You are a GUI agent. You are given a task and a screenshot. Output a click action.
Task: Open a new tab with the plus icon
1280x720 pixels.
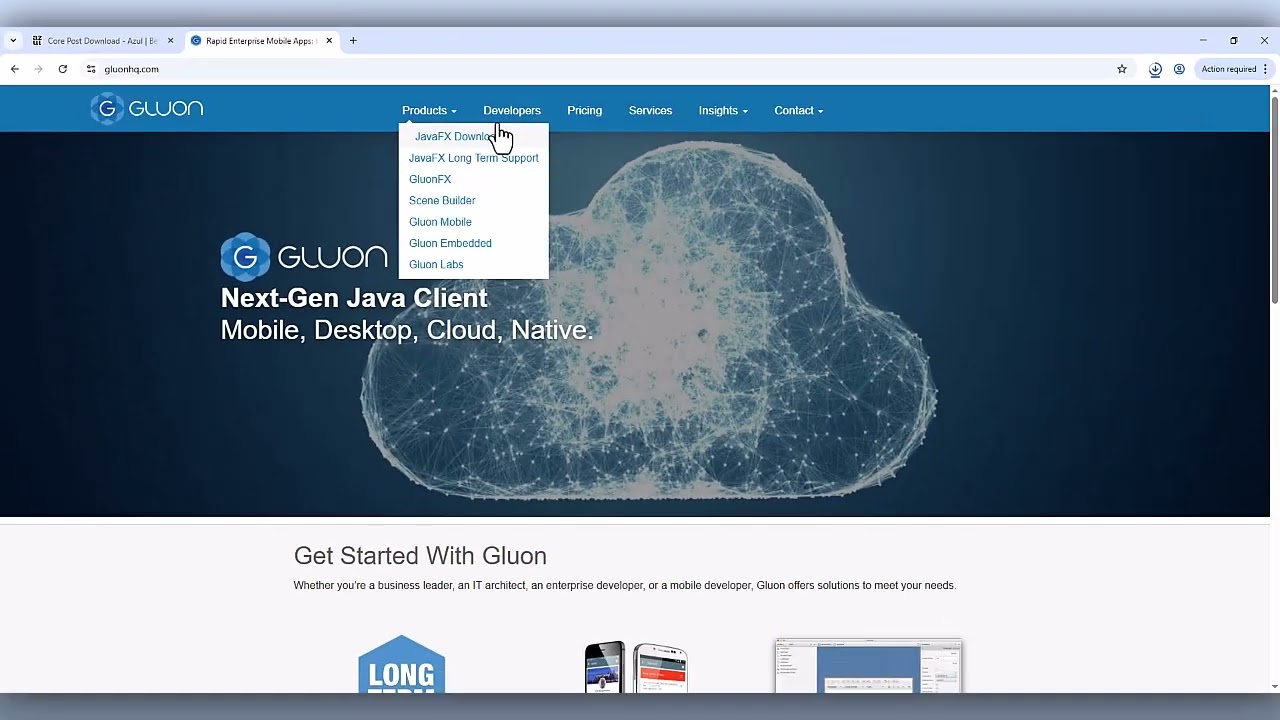click(x=353, y=41)
